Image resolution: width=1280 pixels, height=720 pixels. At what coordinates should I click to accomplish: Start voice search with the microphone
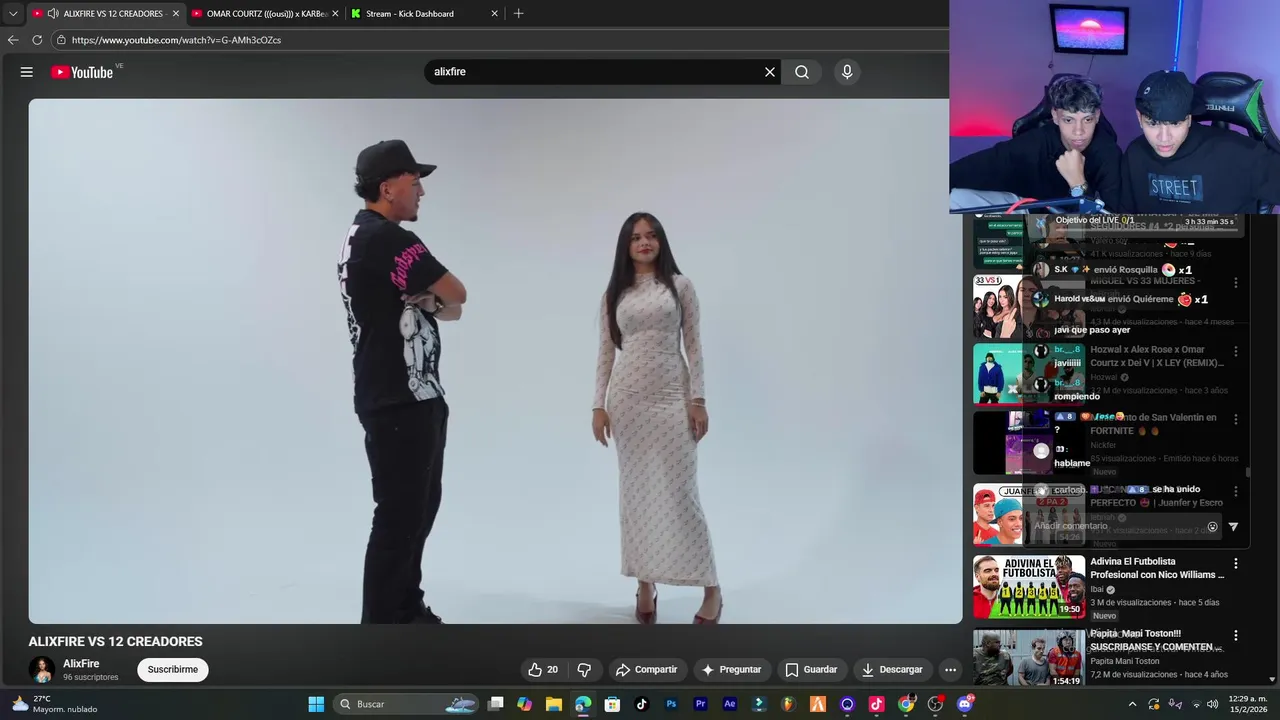(x=847, y=72)
